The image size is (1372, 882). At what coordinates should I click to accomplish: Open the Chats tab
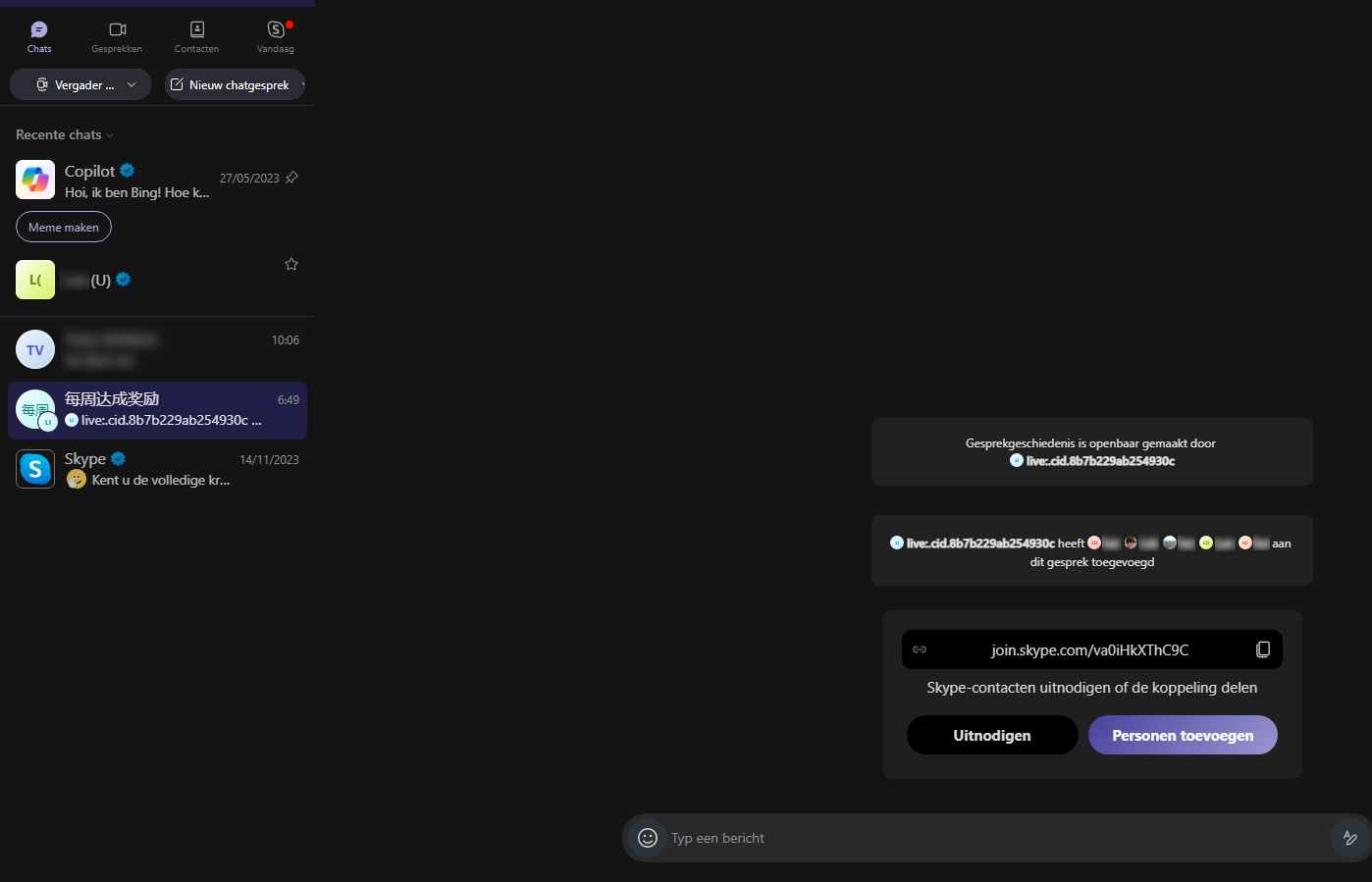pyautogui.click(x=39, y=37)
